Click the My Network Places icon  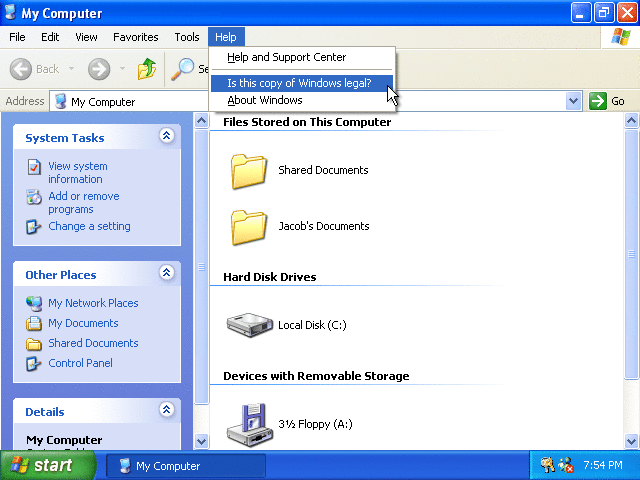[x=34, y=303]
